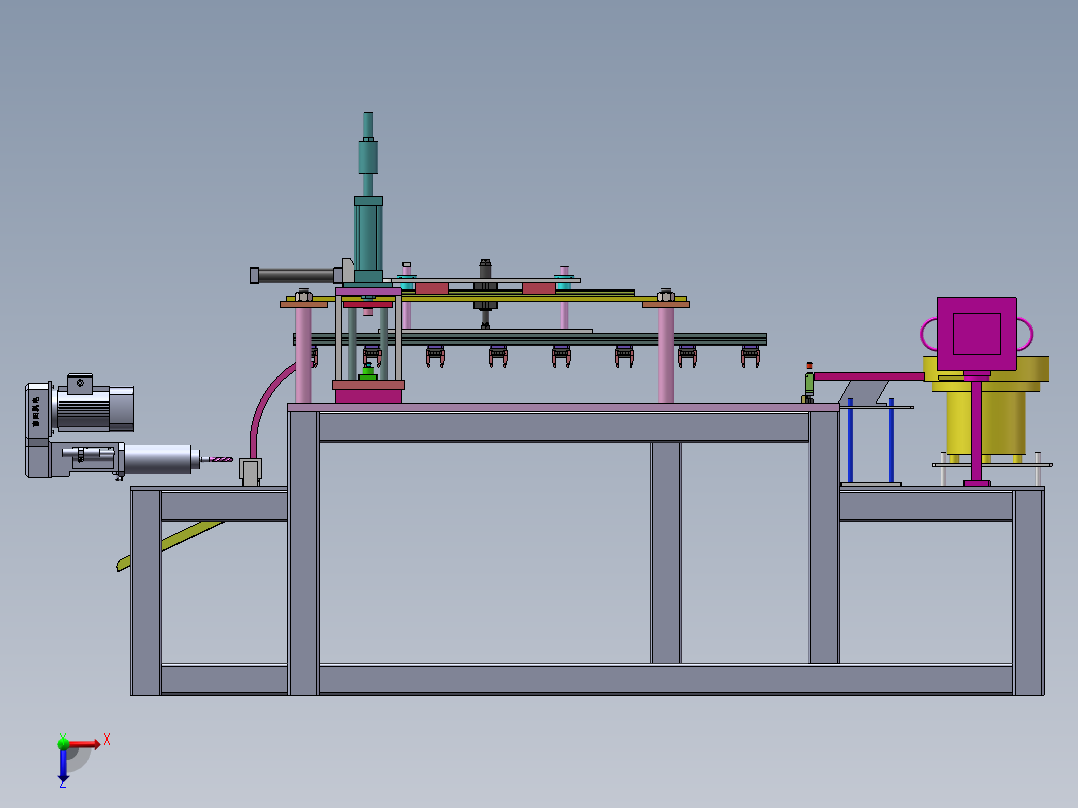Select the right pink support column
The image size is (1078, 808).
pos(666,355)
